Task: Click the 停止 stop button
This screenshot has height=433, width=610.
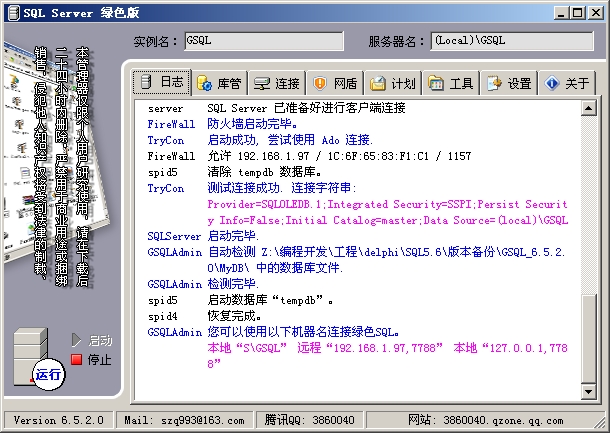Action: click(x=92, y=359)
